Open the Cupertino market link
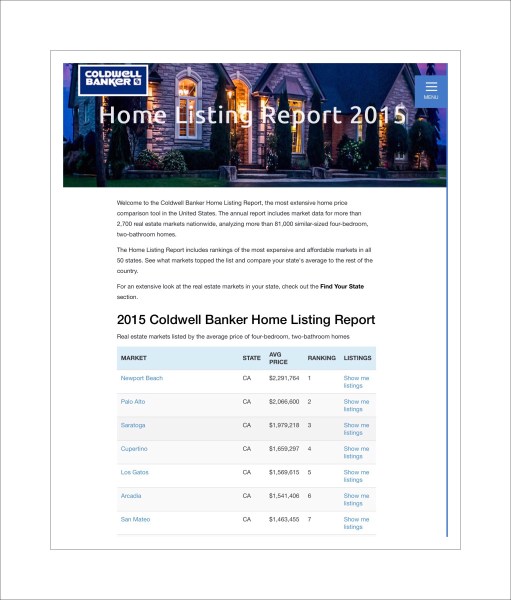511x600 pixels. click(x=134, y=448)
